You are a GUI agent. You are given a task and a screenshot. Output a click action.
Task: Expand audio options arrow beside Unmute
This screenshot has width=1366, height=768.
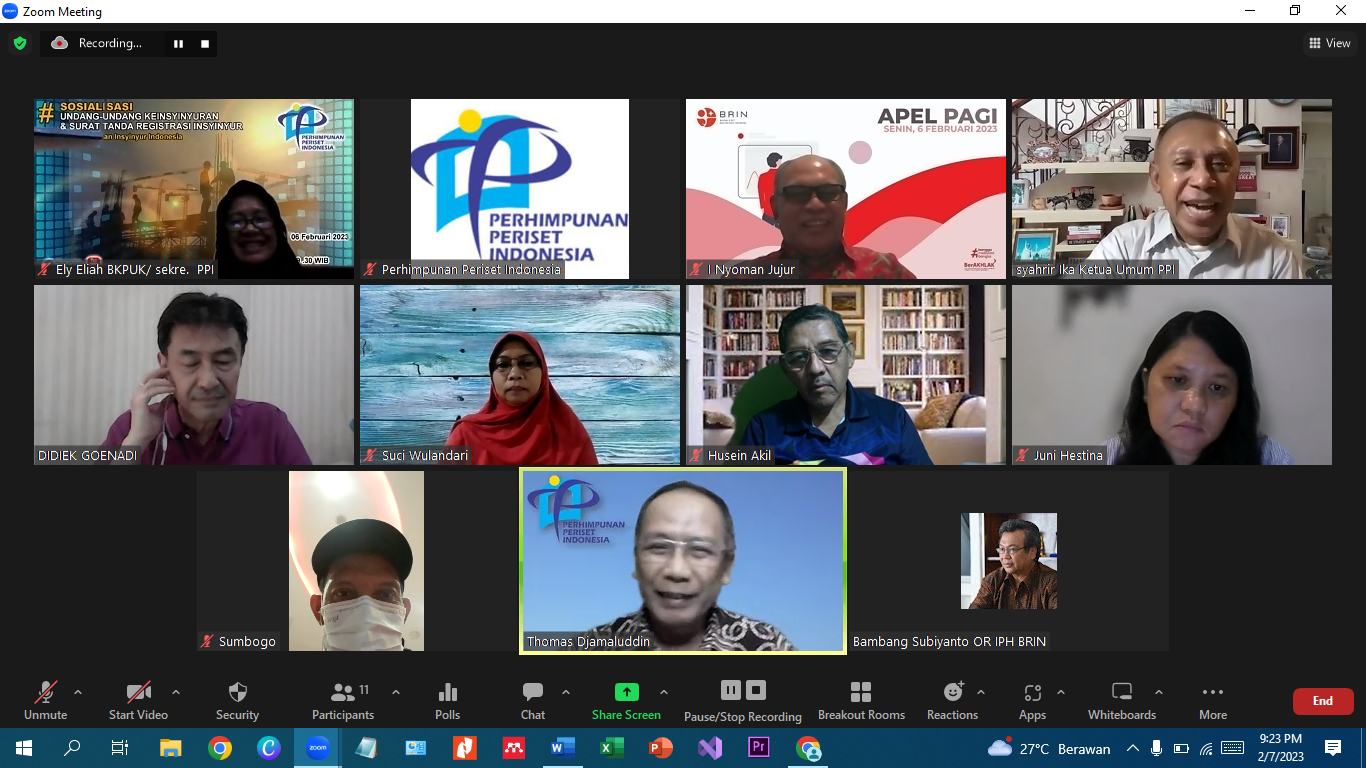point(78,692)
